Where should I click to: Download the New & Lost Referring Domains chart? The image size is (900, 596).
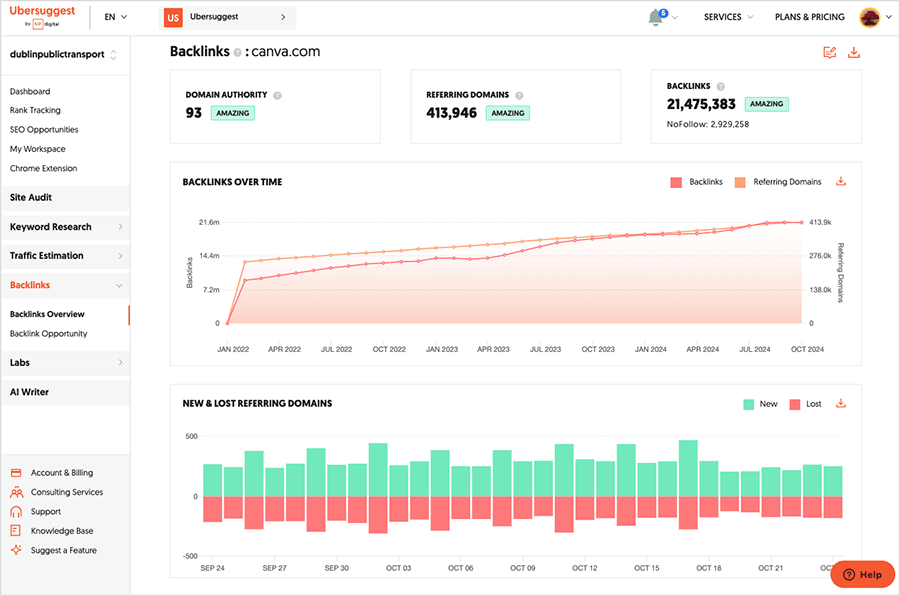841,404
